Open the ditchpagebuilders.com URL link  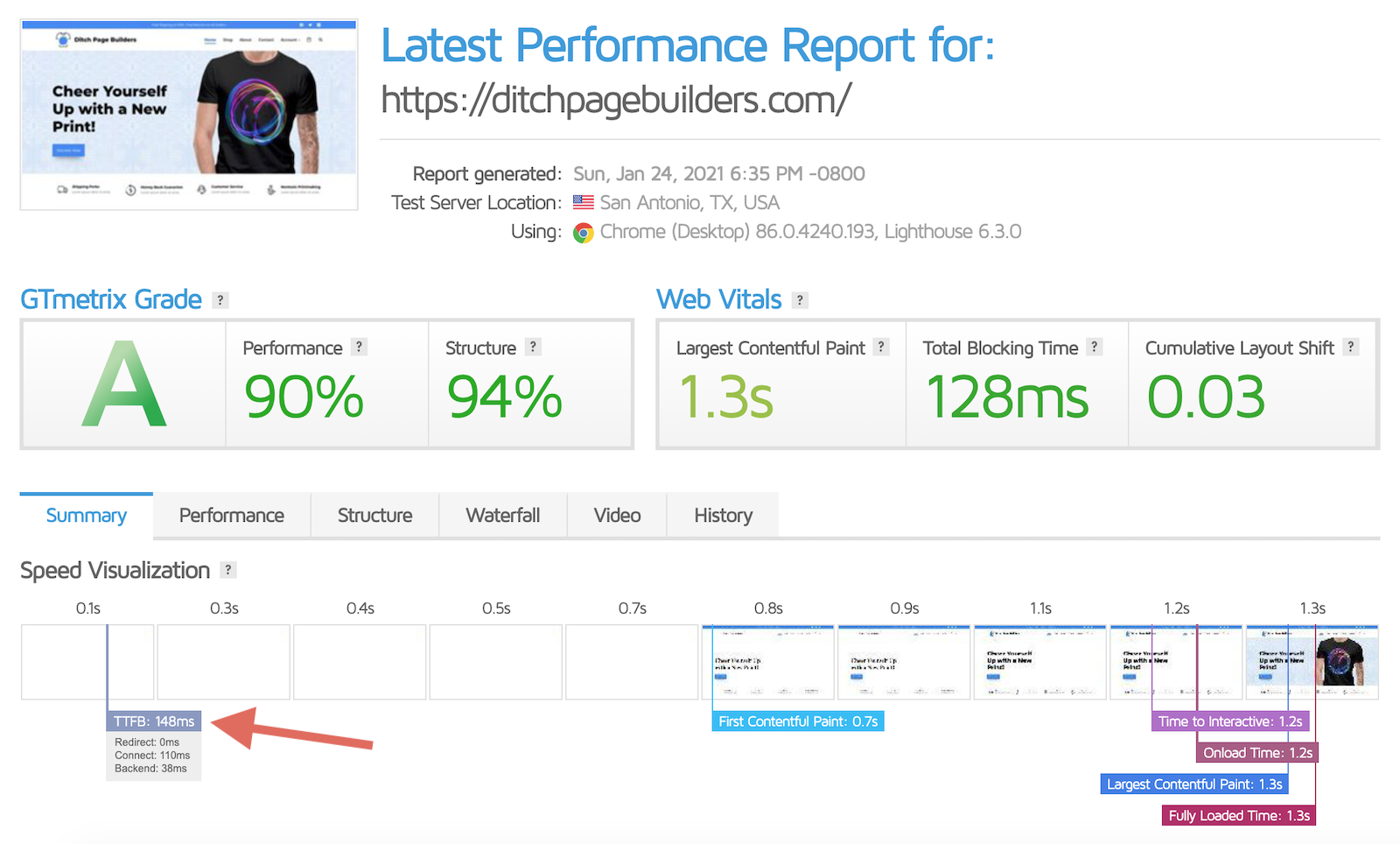[615, 101]
